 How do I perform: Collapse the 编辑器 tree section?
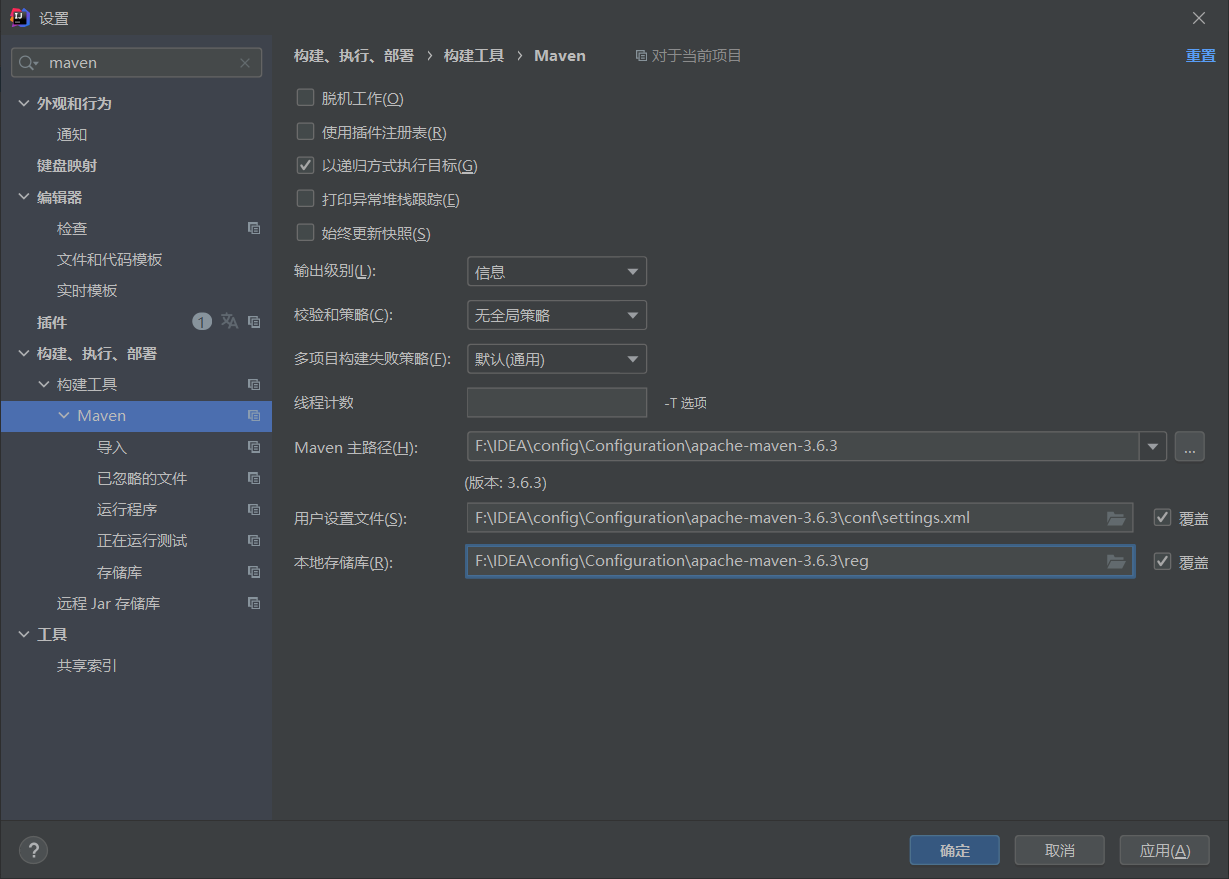click(24, 197)
